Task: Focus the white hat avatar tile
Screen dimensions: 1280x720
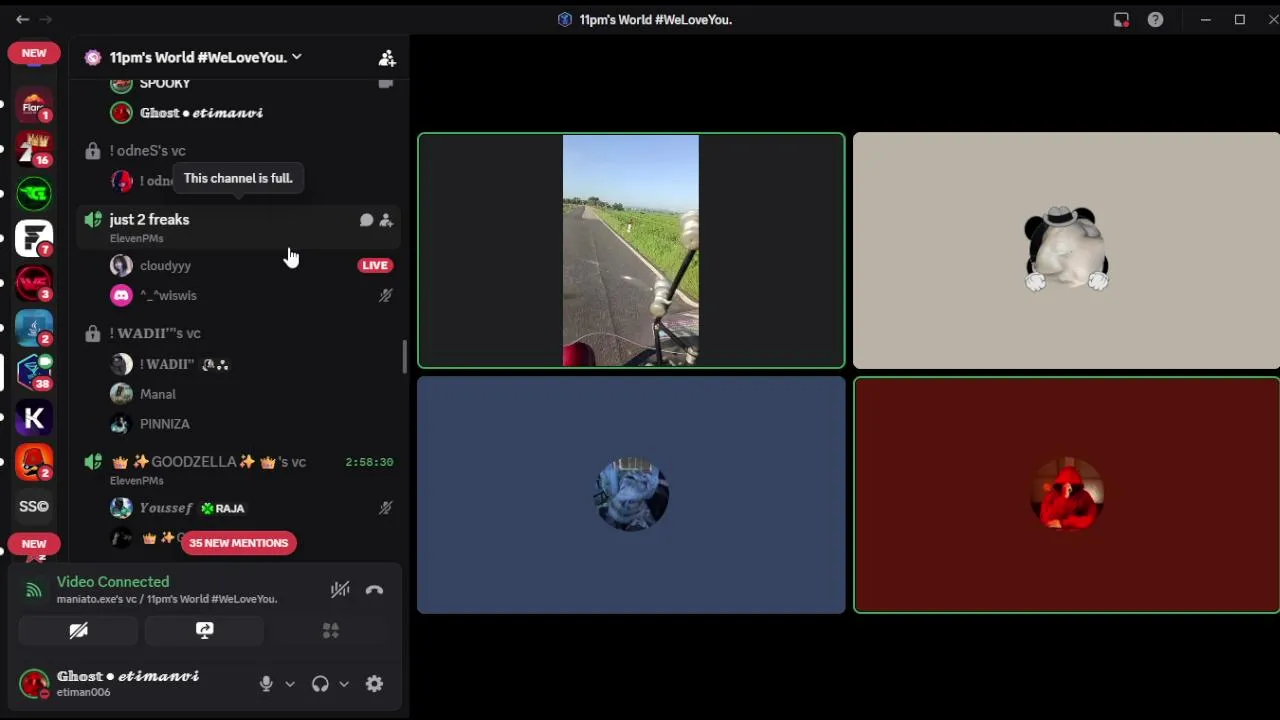Action: [x=1066, y=251]
